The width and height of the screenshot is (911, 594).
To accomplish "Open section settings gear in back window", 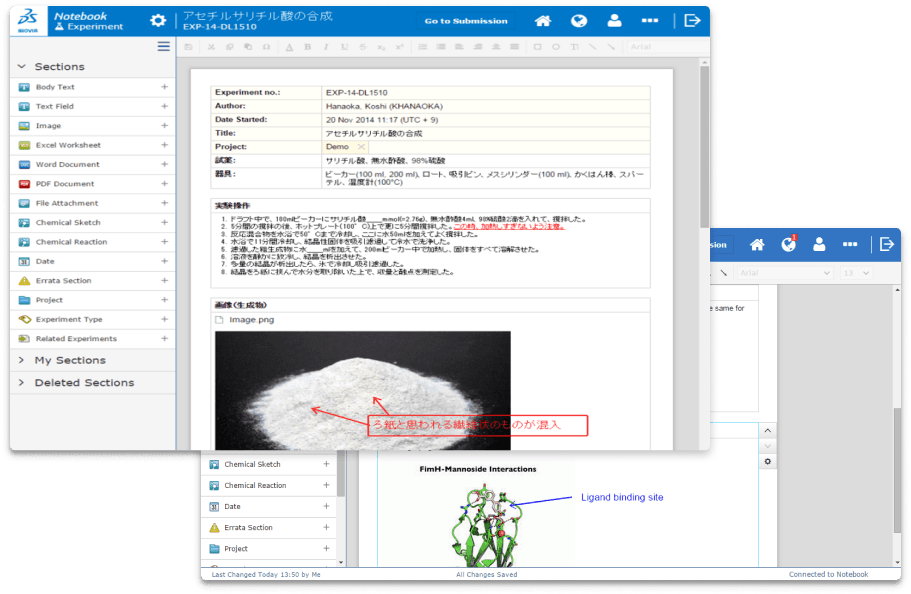I will coord(767,461).
